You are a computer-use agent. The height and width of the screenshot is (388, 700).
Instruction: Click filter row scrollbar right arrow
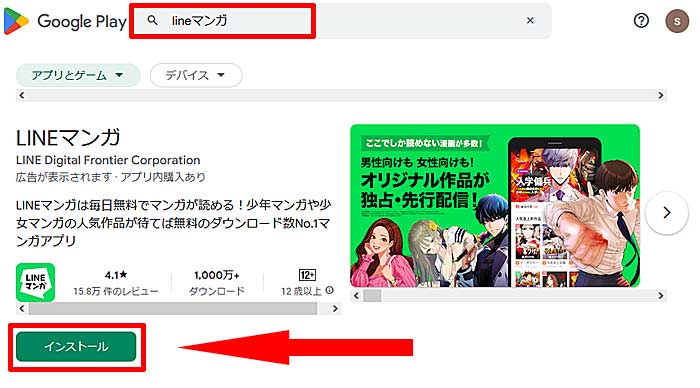click(661, 95)
